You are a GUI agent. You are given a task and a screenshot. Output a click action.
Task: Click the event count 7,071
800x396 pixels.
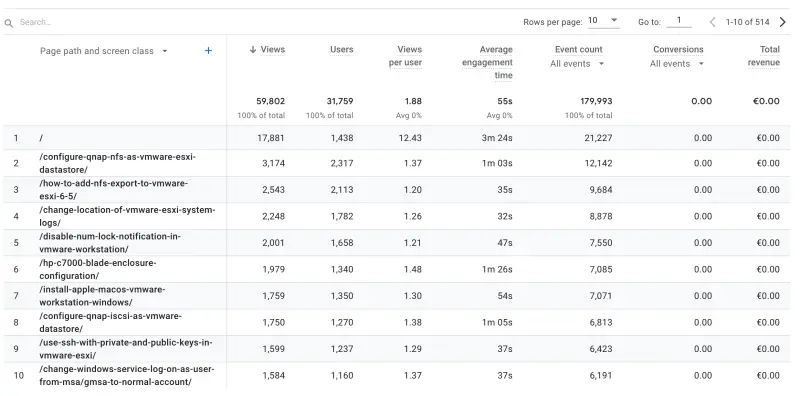[x=601, y=296]
